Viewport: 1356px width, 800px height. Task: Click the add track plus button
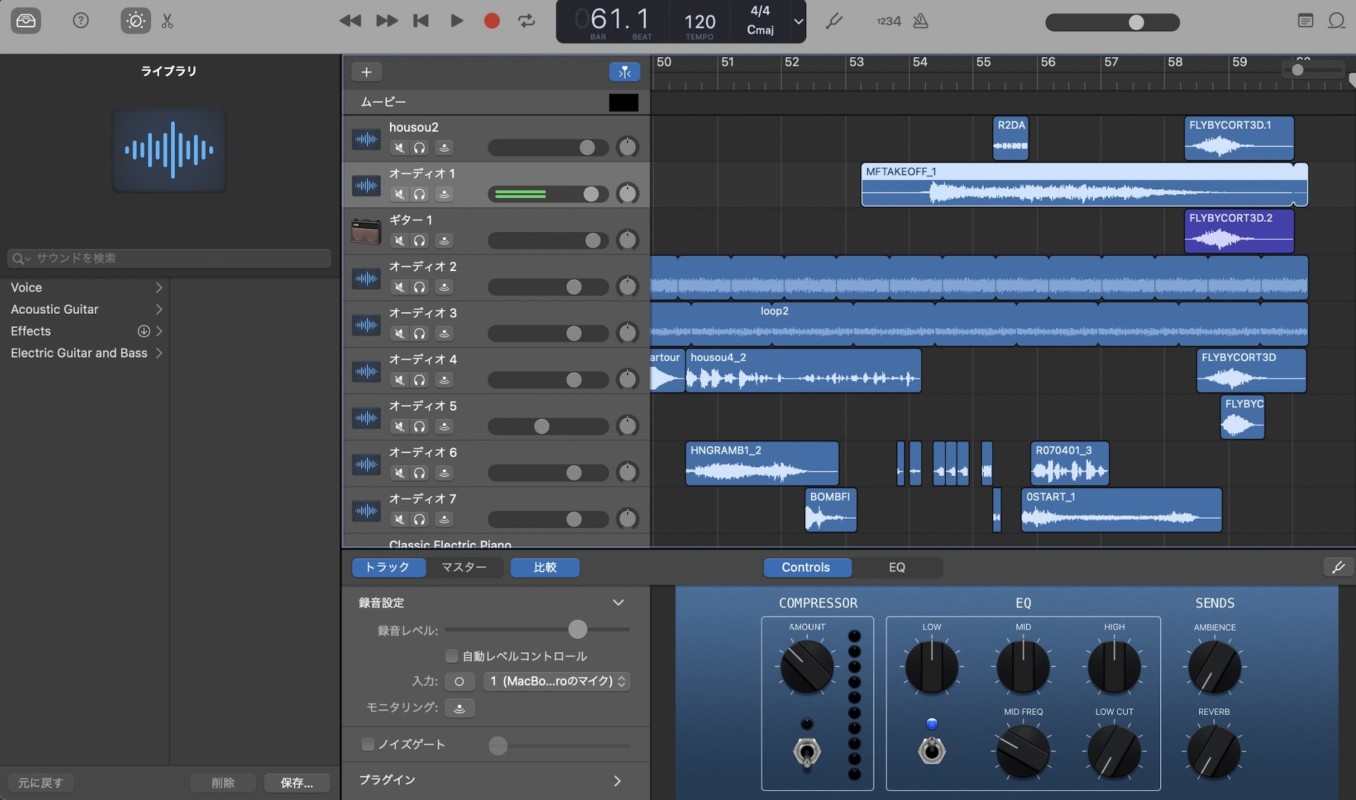point(366,72)
